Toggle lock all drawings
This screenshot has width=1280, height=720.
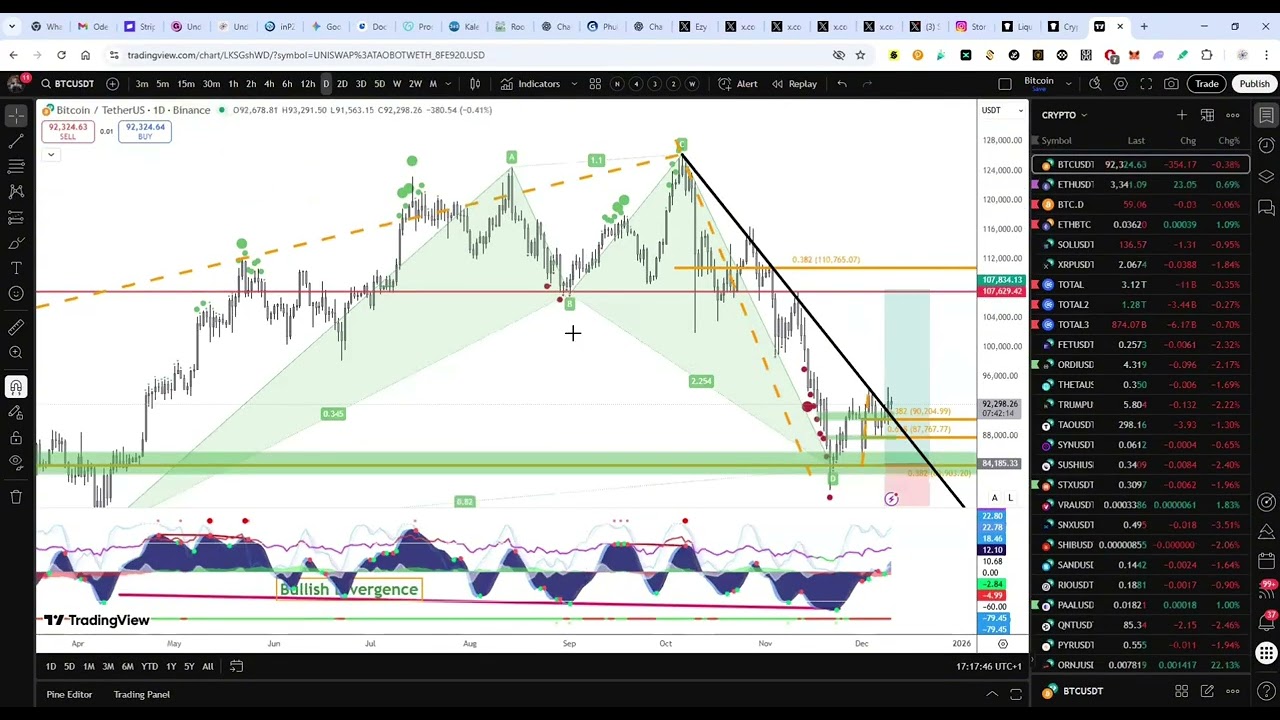tap(16, 438)
